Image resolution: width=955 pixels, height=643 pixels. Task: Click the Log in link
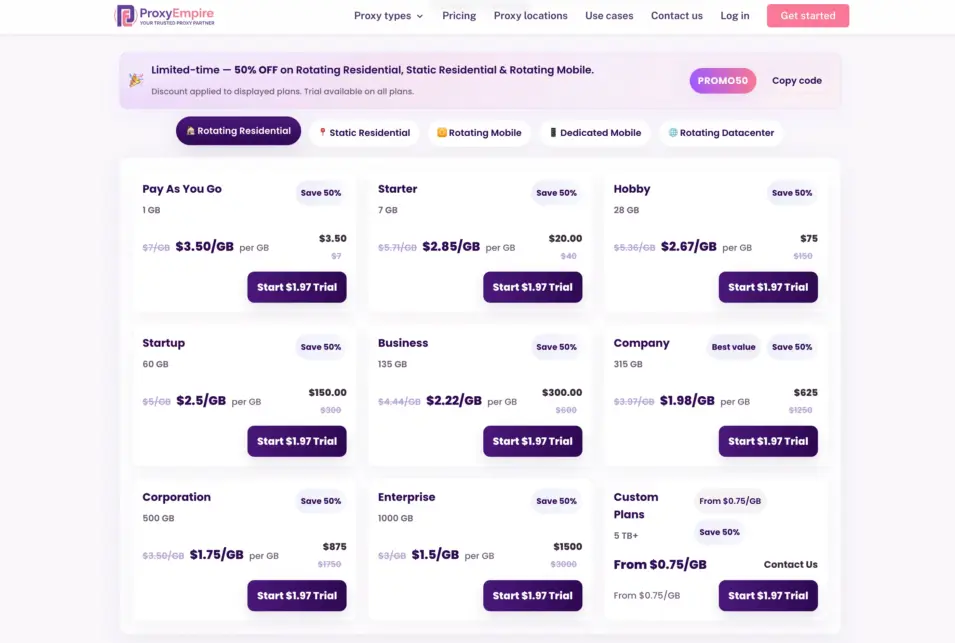(x=735, y=16)
